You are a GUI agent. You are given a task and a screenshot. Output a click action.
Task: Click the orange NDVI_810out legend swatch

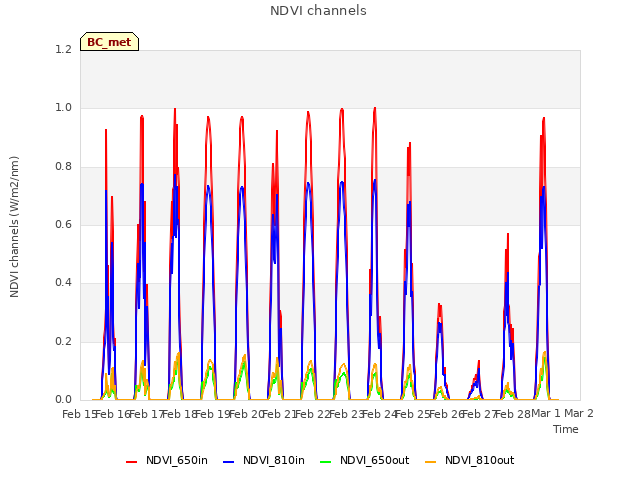click(431, 462)
